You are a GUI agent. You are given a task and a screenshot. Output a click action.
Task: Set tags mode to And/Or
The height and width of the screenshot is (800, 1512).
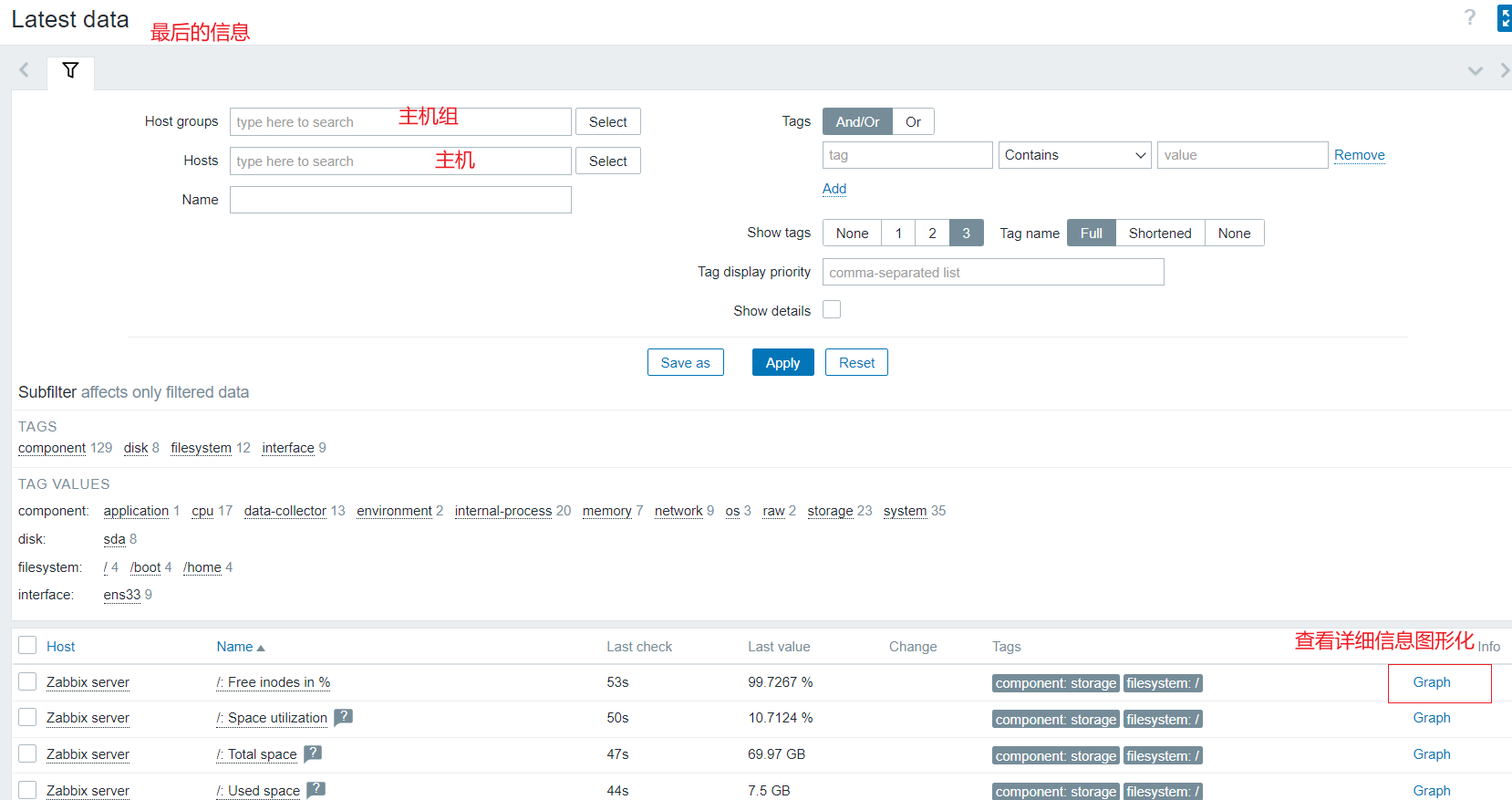tap(857, 121)
